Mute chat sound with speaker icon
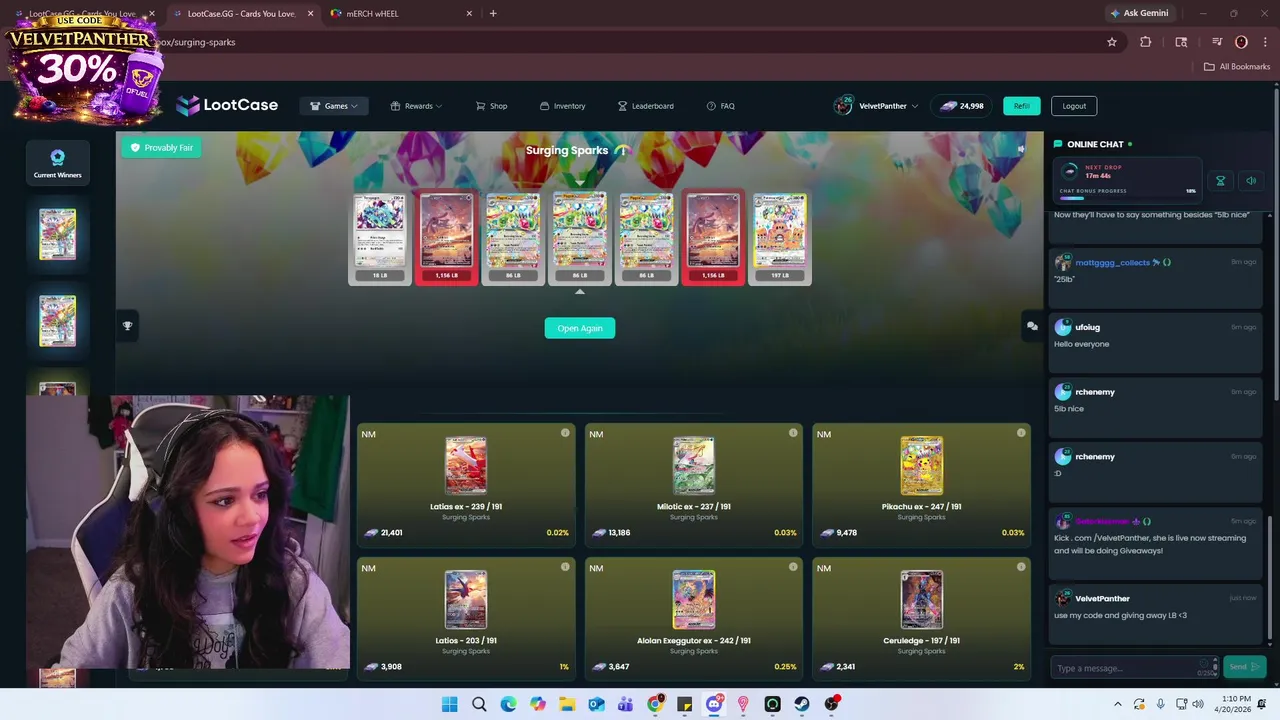The image size is (1280, 720). [x=1250, y=181]
